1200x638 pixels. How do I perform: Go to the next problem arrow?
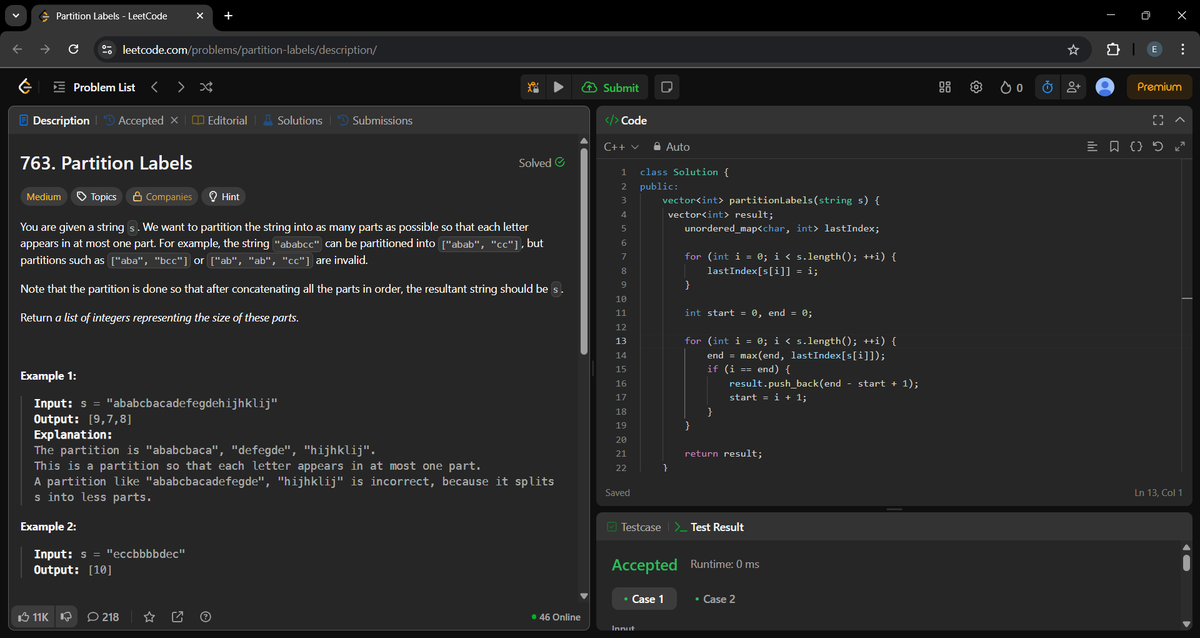181,87
